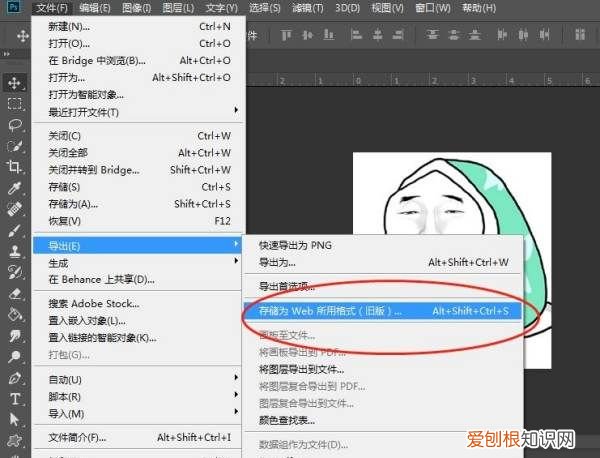Choose 导出为... submenu entry

[x=383, y=262]
